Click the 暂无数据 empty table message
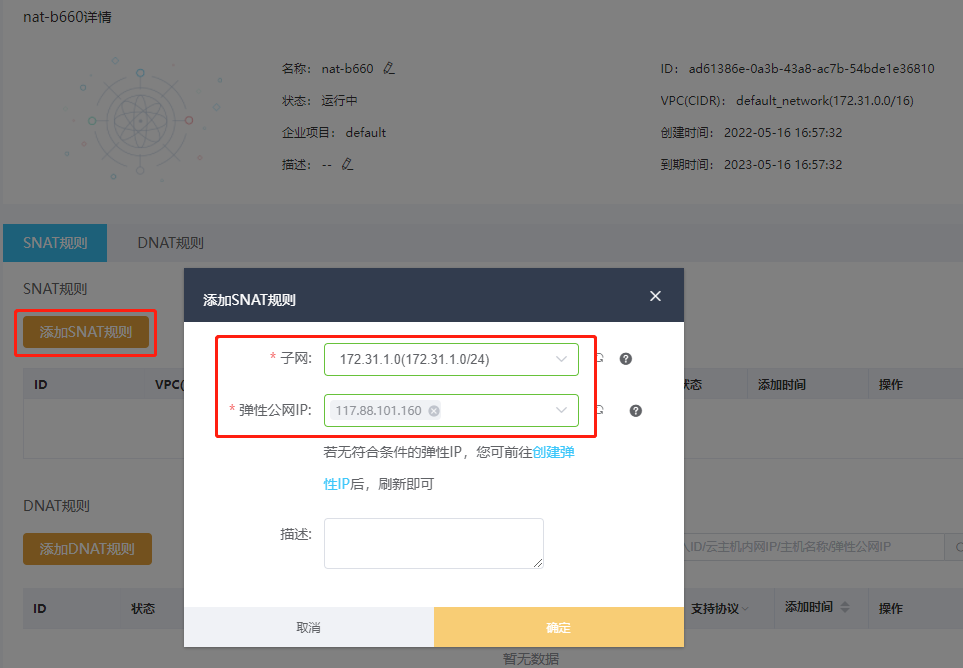The height and width of the screenshot is (668, 963). [x=531, y=659]
